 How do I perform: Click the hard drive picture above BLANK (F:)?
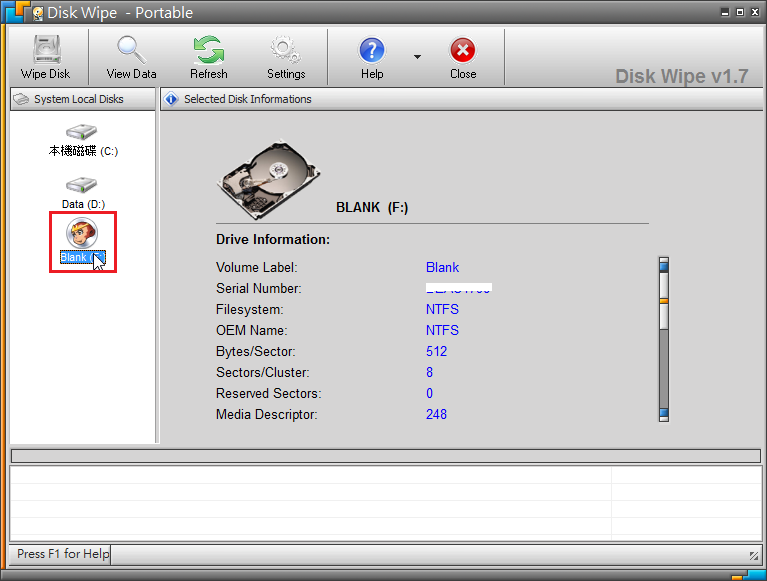(268, 177)
